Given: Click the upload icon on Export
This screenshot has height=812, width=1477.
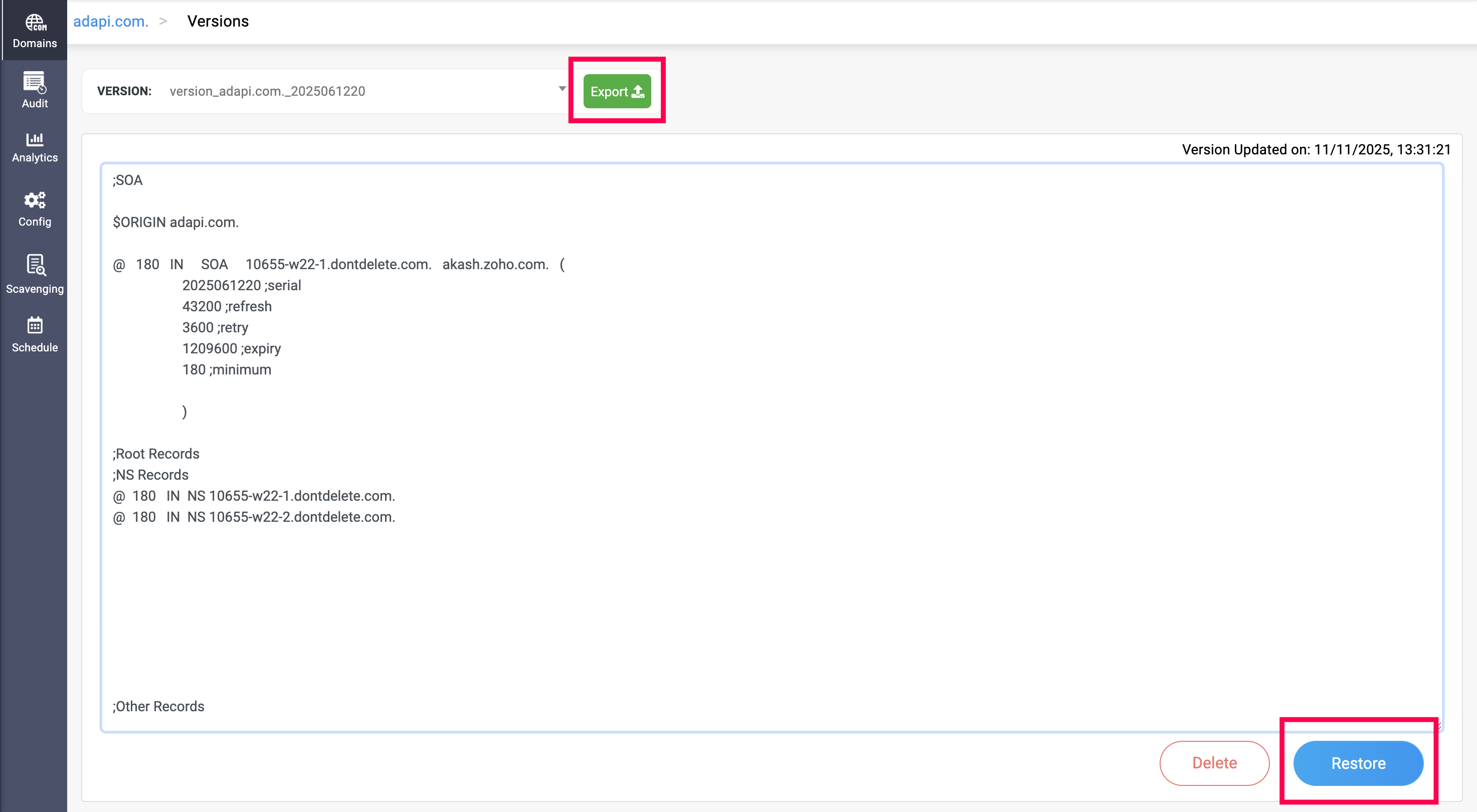Looking at the screenshot, I should click(x=638, y=92).
